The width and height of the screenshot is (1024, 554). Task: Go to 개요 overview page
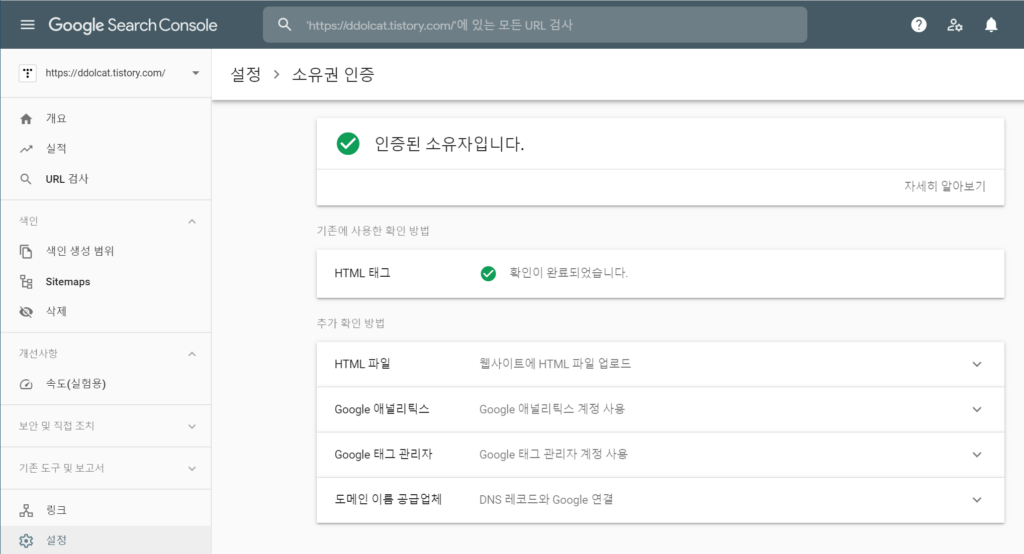[x=56, y=119]
